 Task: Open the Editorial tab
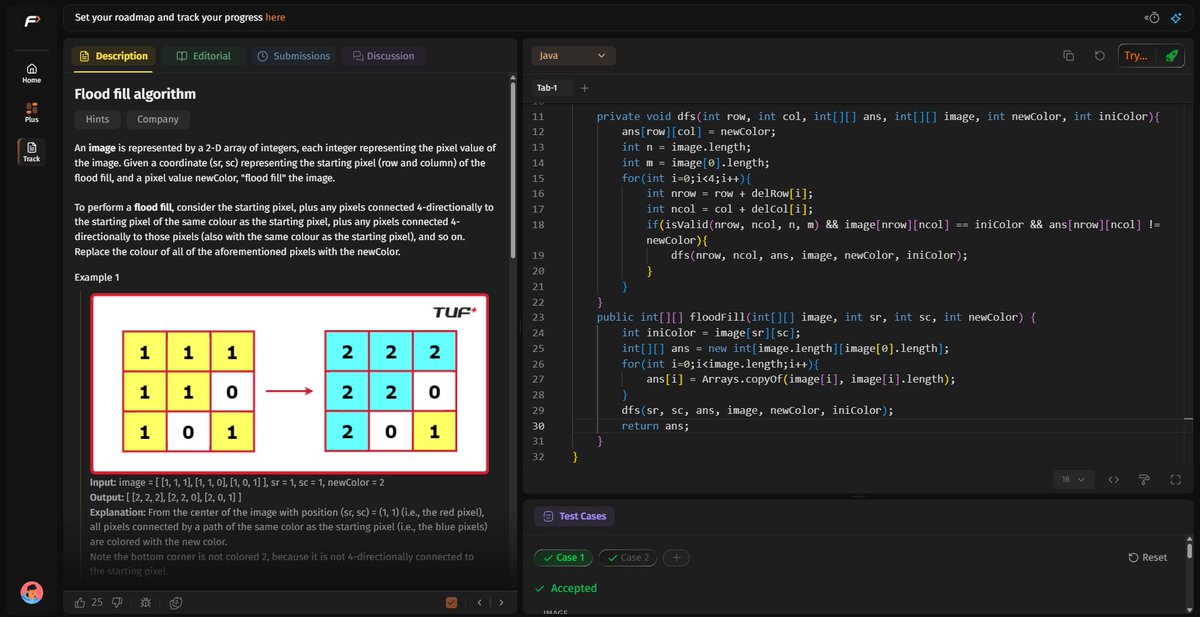[x=203, y=56]
